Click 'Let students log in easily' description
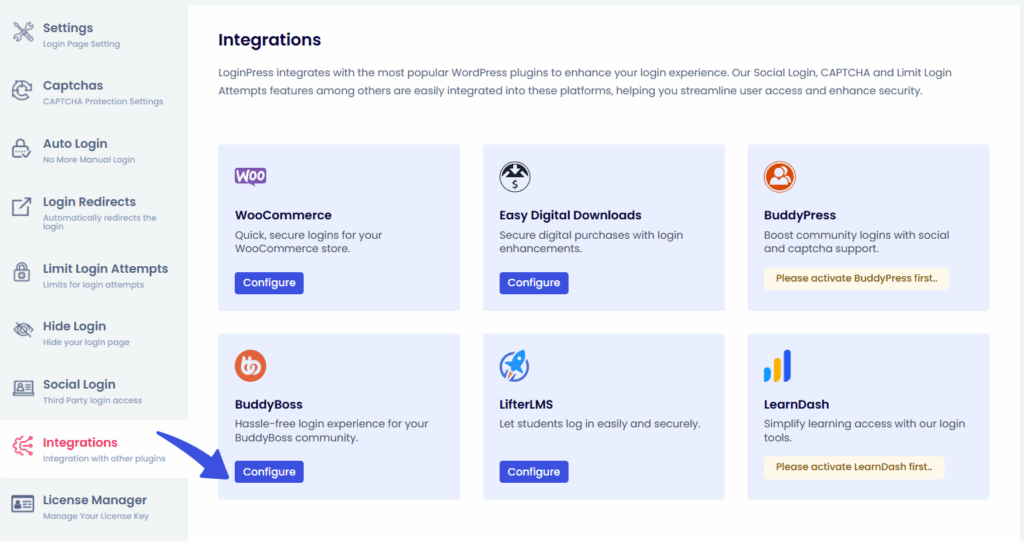Viewport: 1024px width, 541px height. [600, 424]
